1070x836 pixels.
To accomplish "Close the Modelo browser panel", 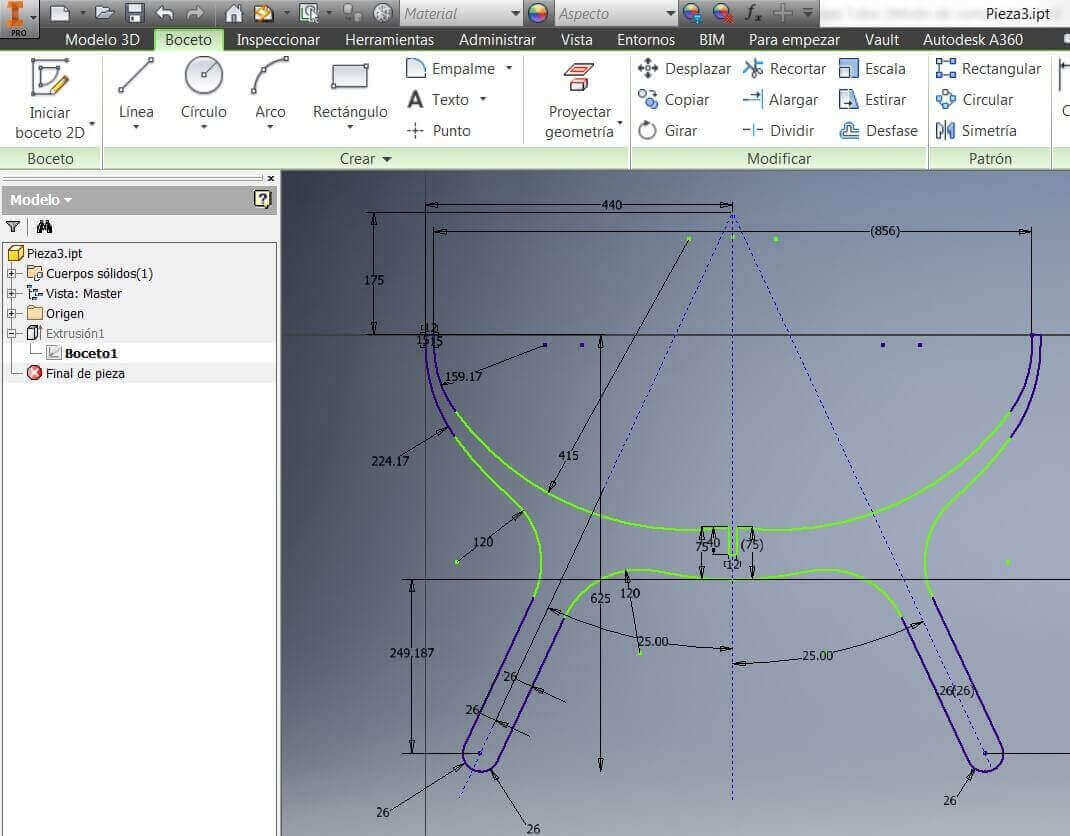I will 271,178.
